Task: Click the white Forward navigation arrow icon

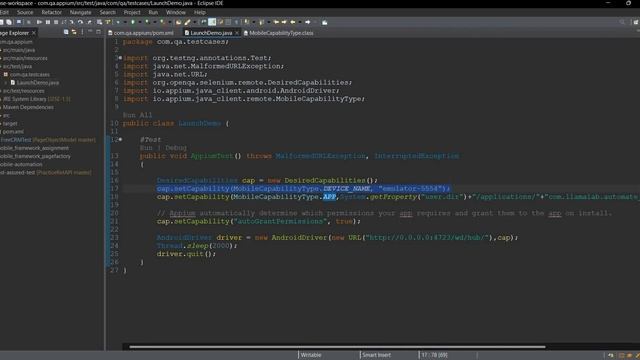Action: [x=307, y=22]
